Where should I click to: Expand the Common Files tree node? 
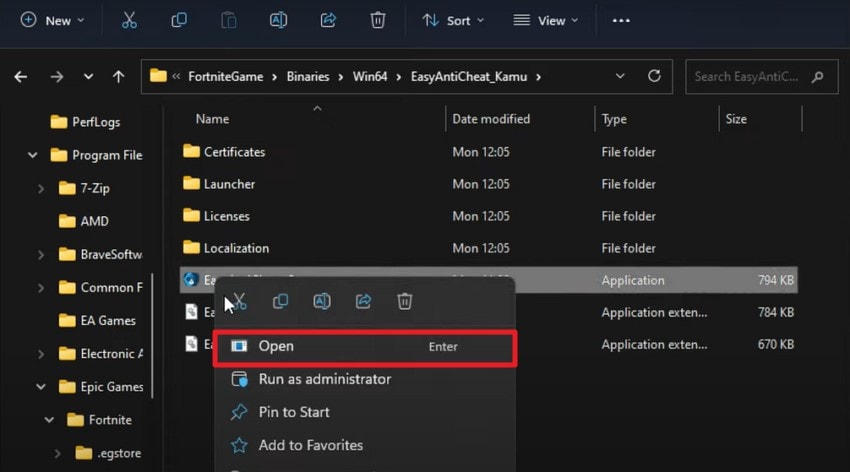(41, 288)
